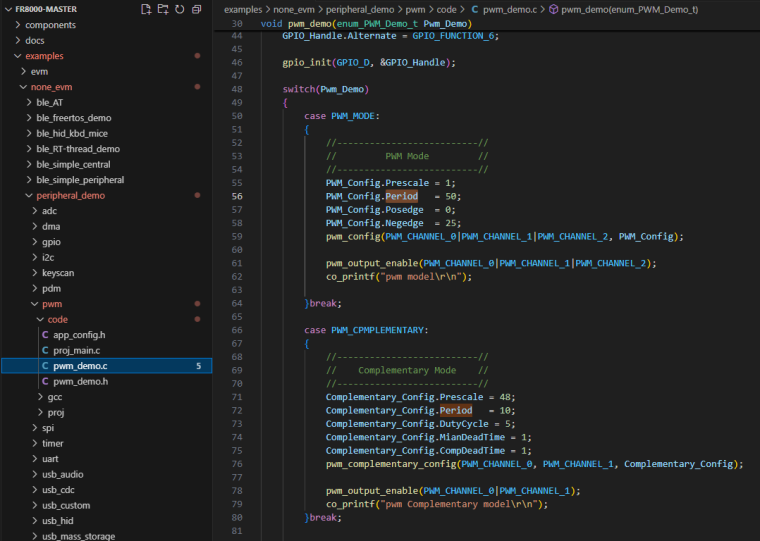Expand the gcc folder under pwm
Screen dimensions: 760x541
coord(54,397)
